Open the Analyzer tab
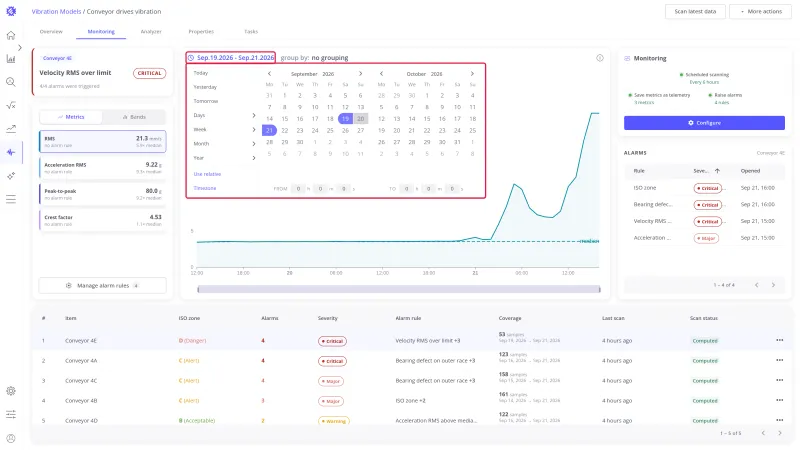 (x=151, y=32)
